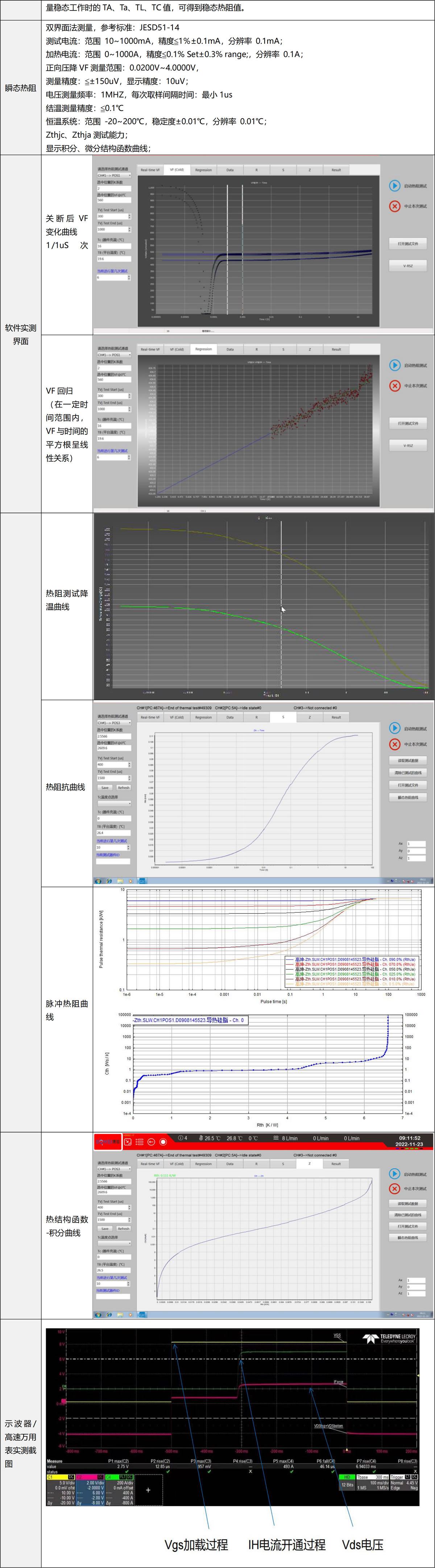
Task: Click the blue start-test icon in Regression window
Action: [395, 365]
